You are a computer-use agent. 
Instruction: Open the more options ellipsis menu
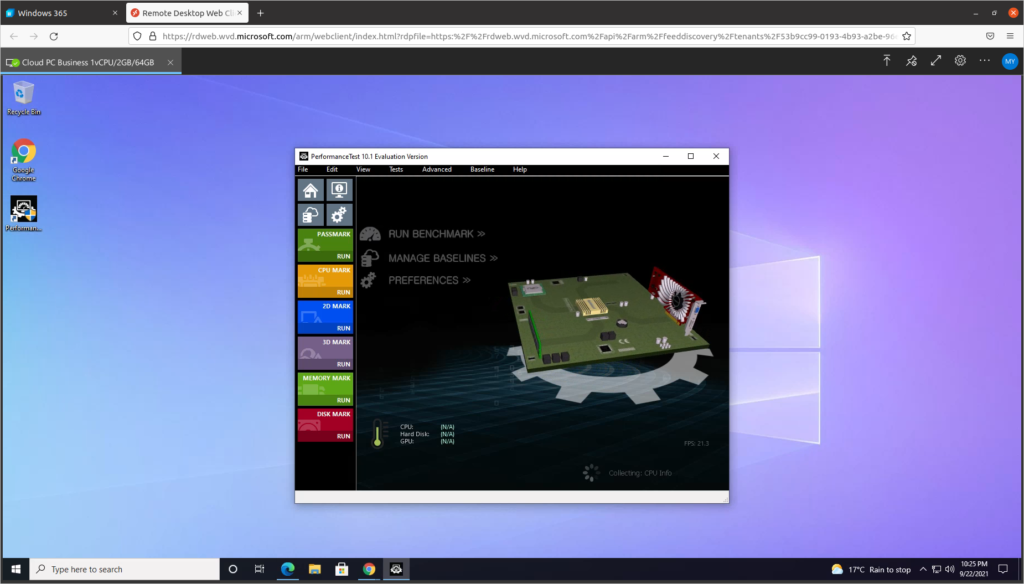[985, 61]
